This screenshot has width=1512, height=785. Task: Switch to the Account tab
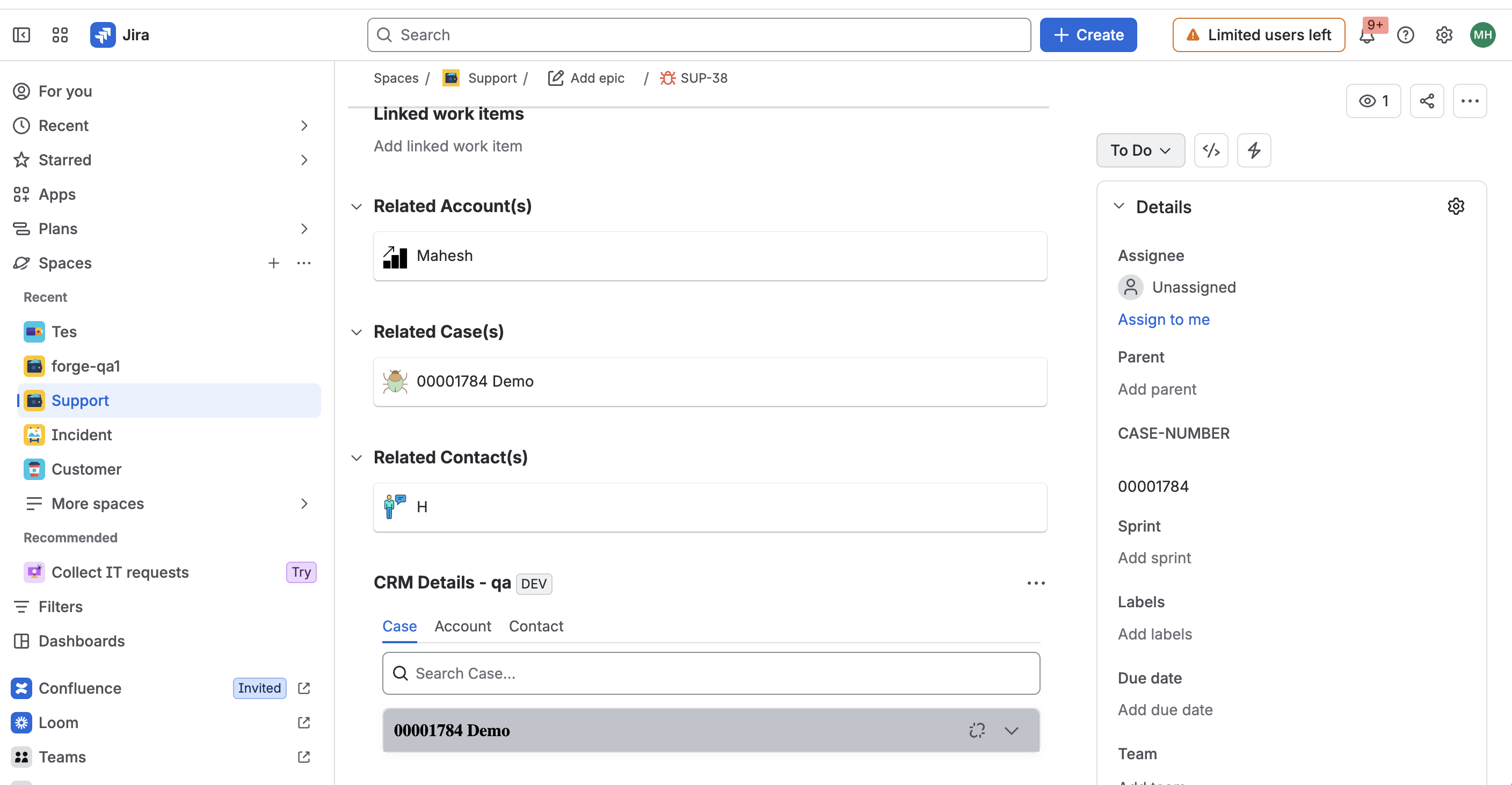[462, 627]
